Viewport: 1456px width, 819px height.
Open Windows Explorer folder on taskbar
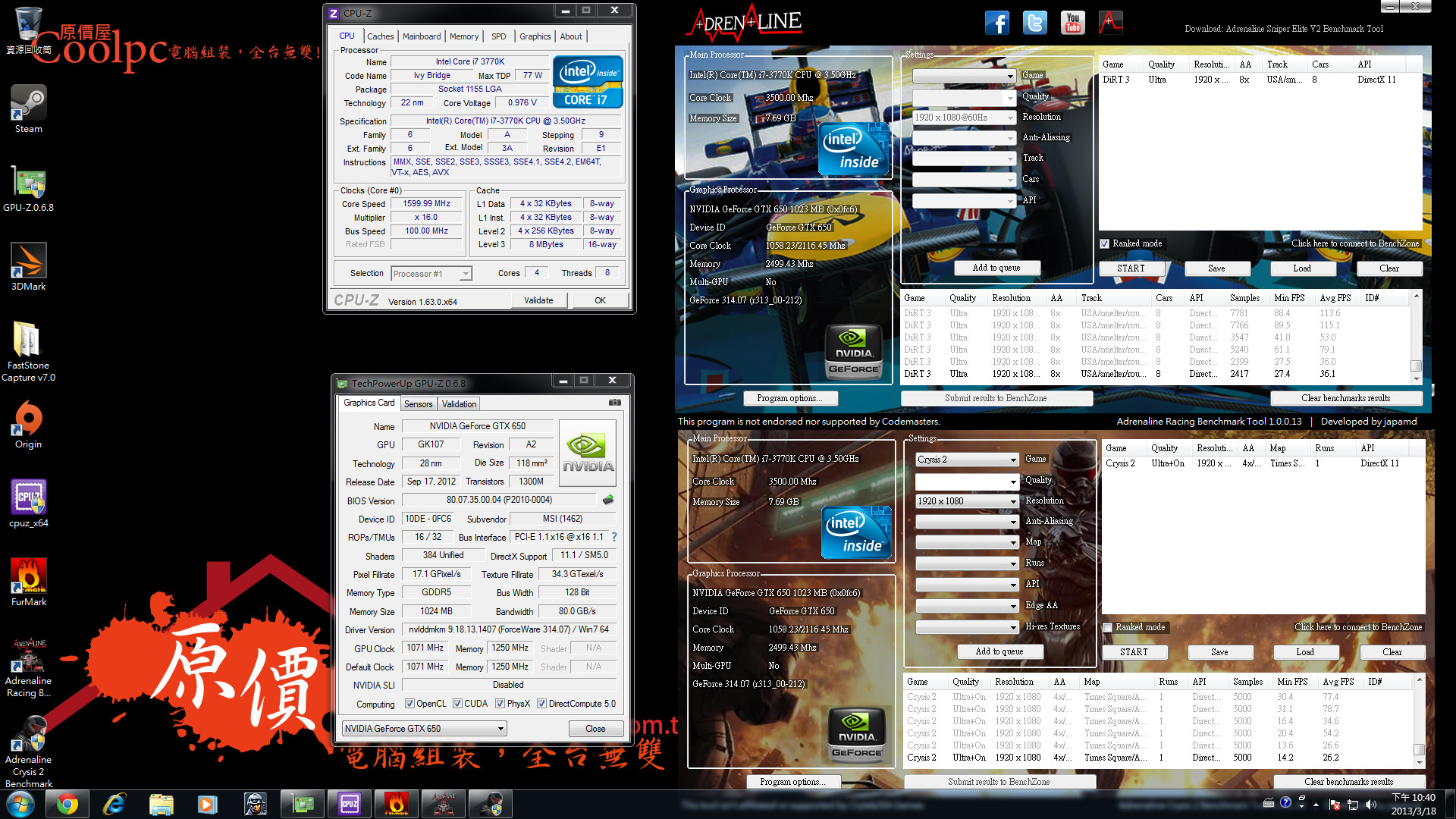click(x=161, y=804)
